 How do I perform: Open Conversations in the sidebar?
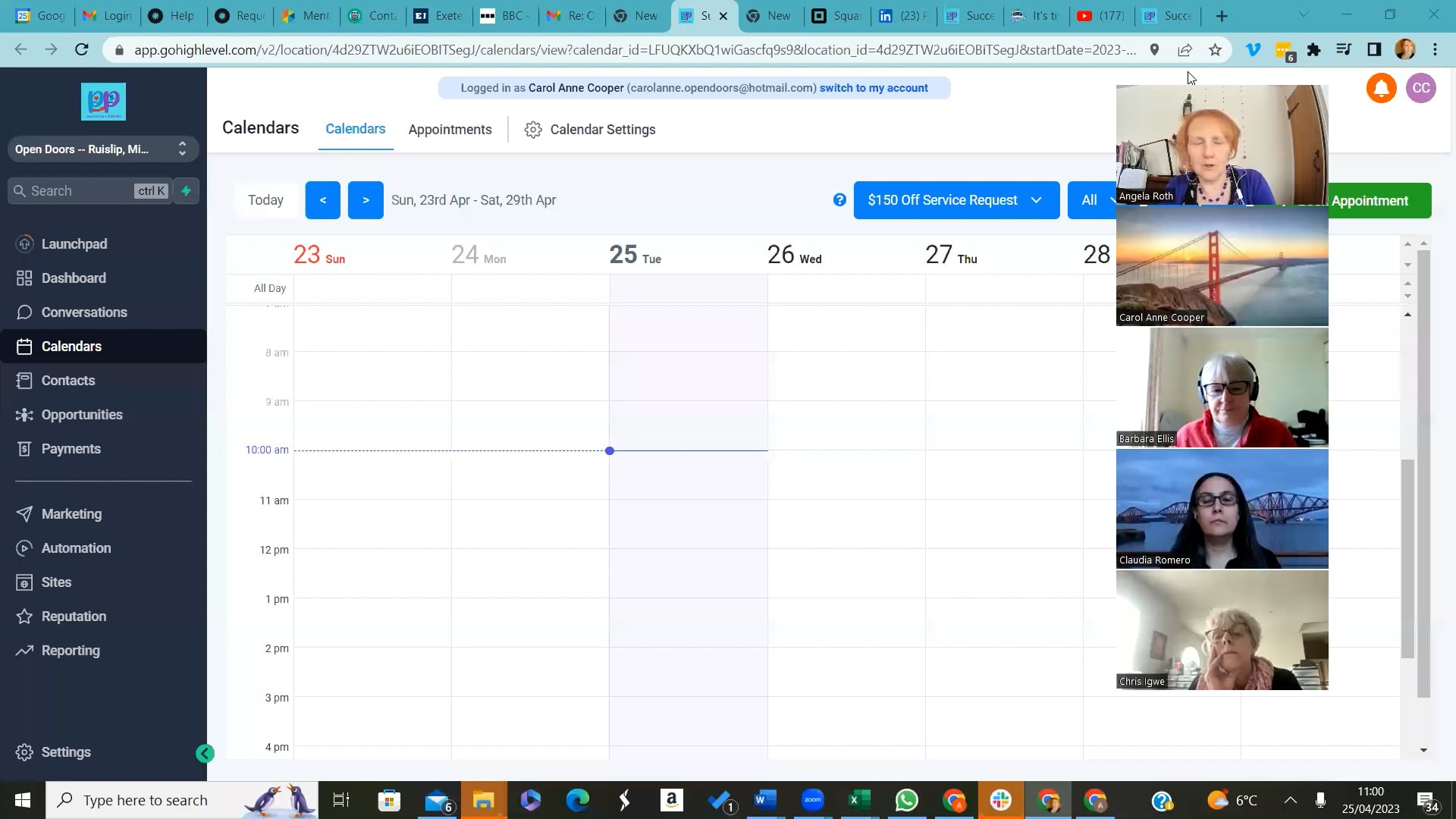84,312
